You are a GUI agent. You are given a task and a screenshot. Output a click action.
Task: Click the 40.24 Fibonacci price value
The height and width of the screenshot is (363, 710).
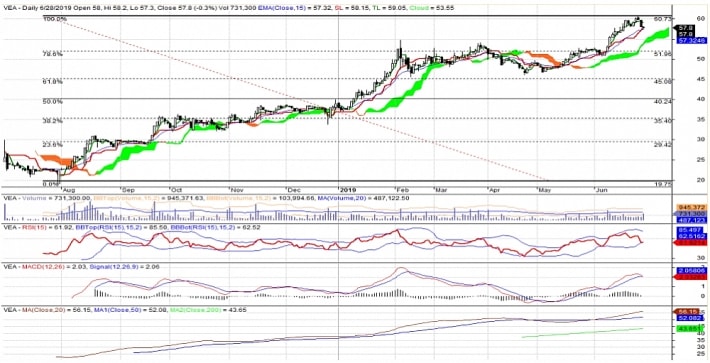pyautogui.click(x=662, y=101)
